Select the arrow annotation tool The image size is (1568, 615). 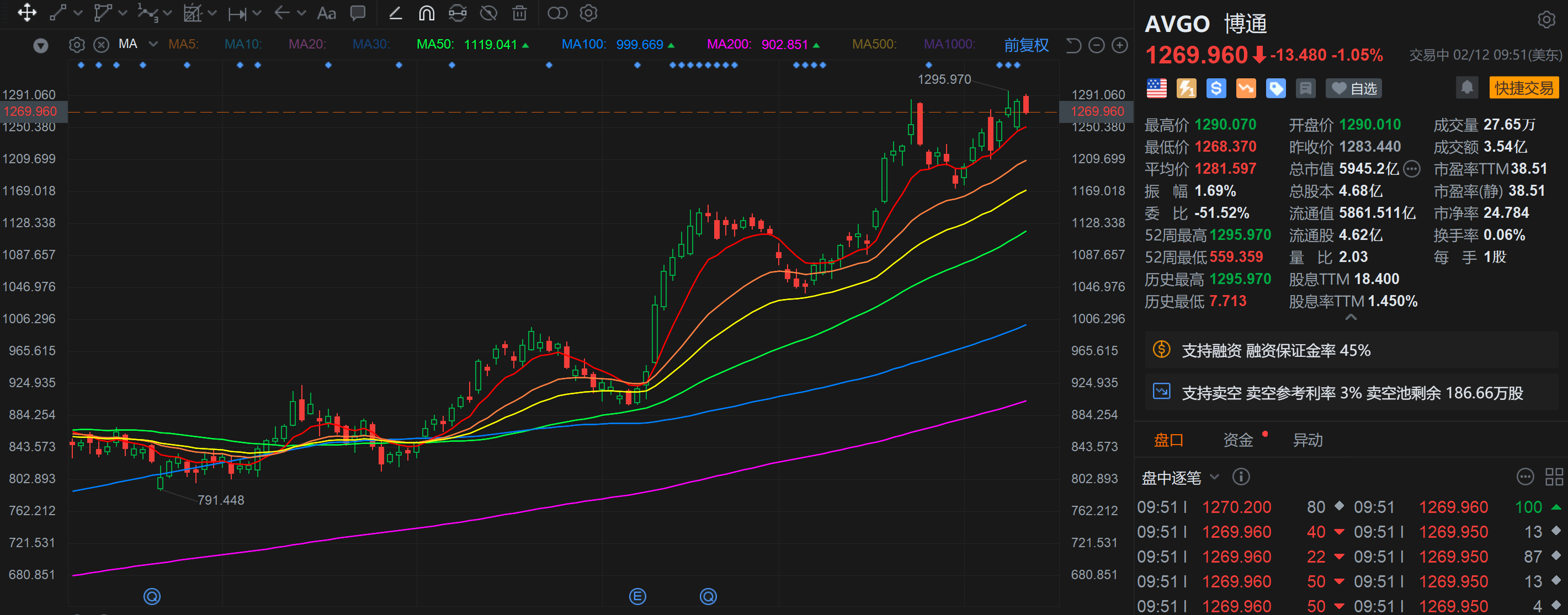tap(281, 13)
